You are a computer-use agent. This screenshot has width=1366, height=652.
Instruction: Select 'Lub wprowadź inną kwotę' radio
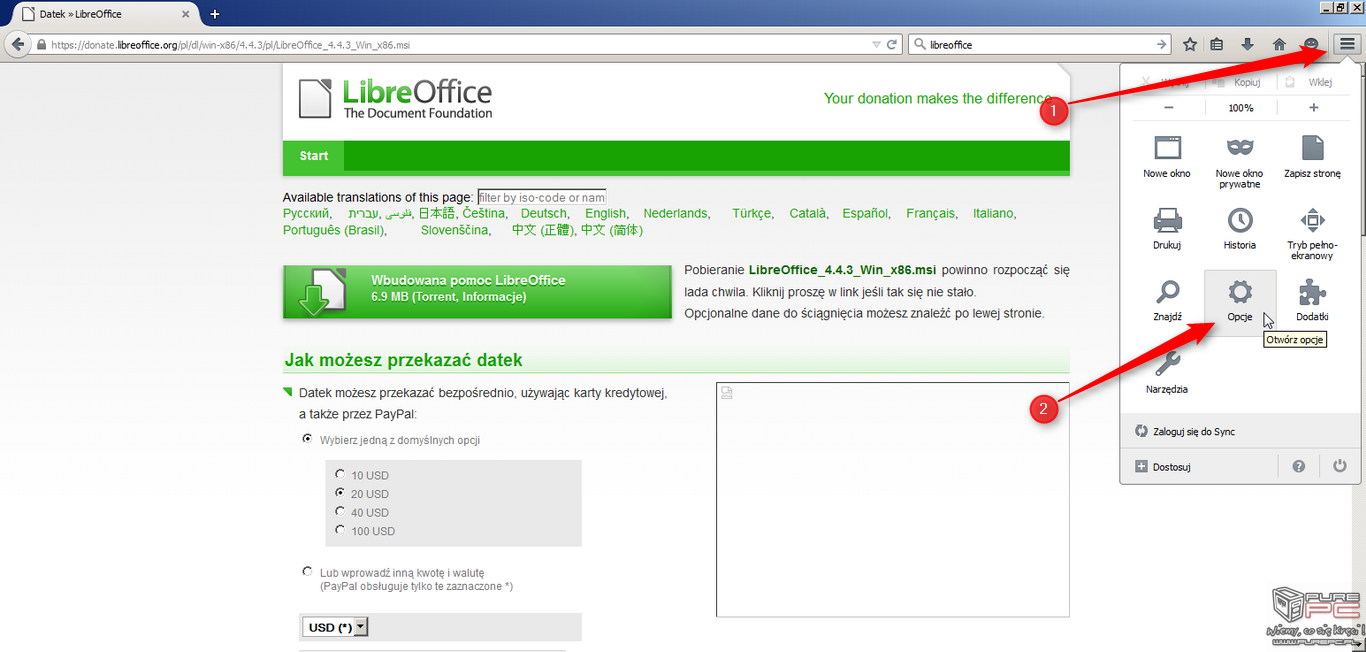(308, 572)
